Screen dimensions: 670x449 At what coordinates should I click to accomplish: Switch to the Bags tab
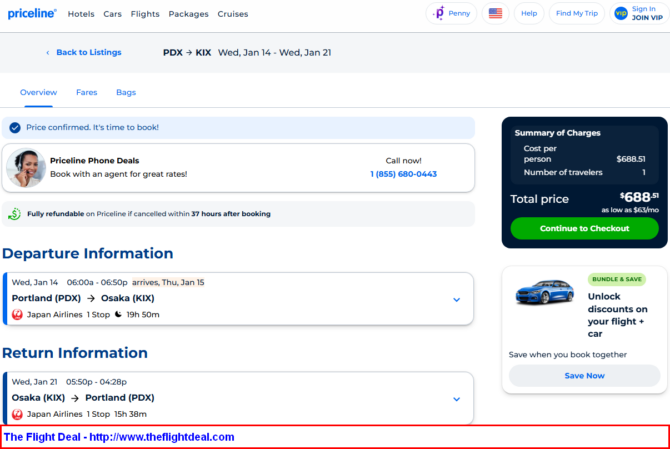click(x=126, y=93)
